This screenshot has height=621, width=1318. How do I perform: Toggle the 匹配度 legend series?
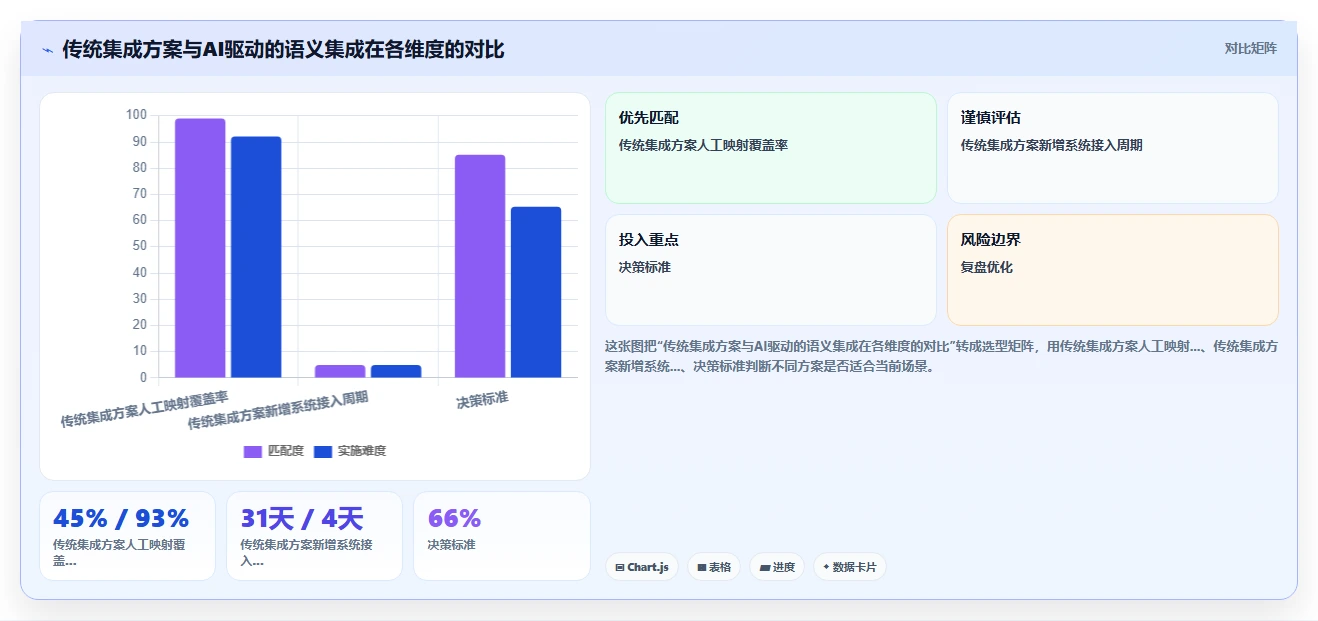pos(274,451)
